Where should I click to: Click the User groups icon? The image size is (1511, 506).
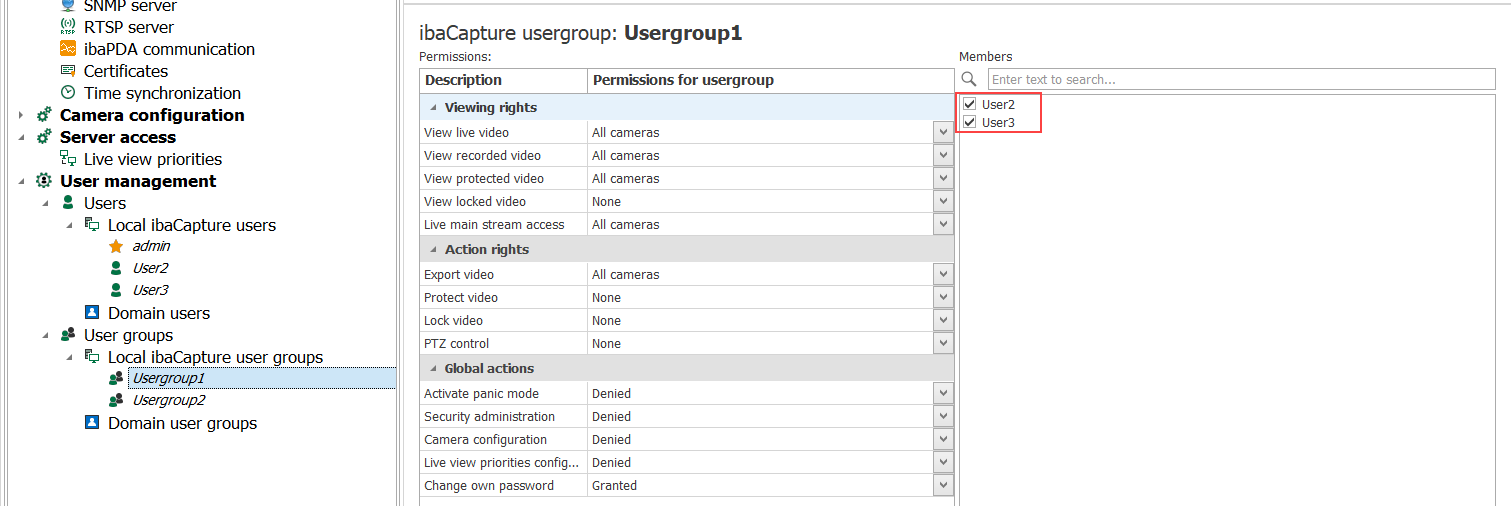tap(68, 335)
